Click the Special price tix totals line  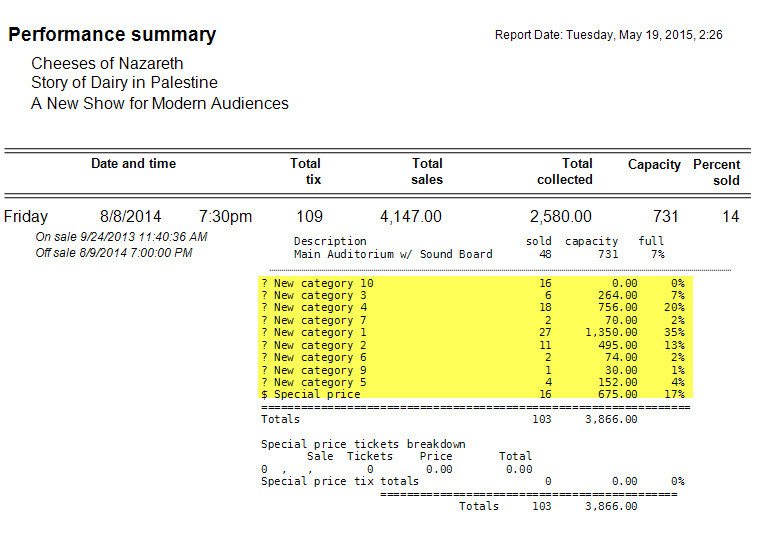472,481
